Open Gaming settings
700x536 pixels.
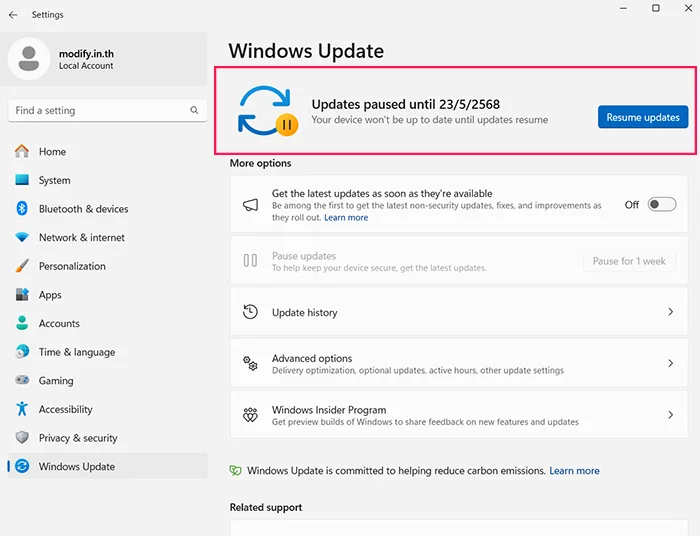[108, 380]
